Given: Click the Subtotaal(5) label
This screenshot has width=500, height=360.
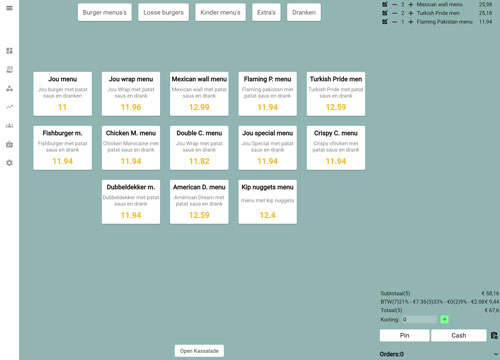Looking at the screenshot, I should [x=395, y=293].
